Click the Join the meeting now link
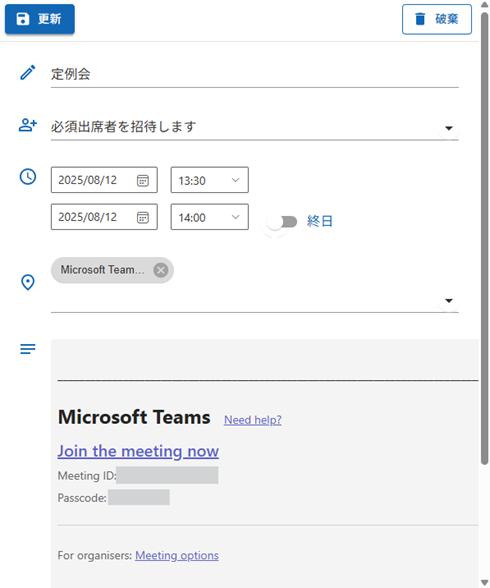The height and width of the screenshot is (588, 490). 138,451
